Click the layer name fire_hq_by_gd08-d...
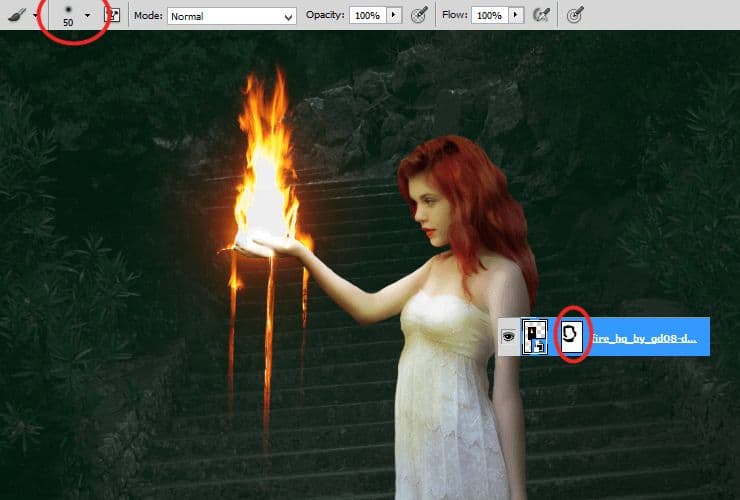The image size is (740, 500). (x=644, y=338)
